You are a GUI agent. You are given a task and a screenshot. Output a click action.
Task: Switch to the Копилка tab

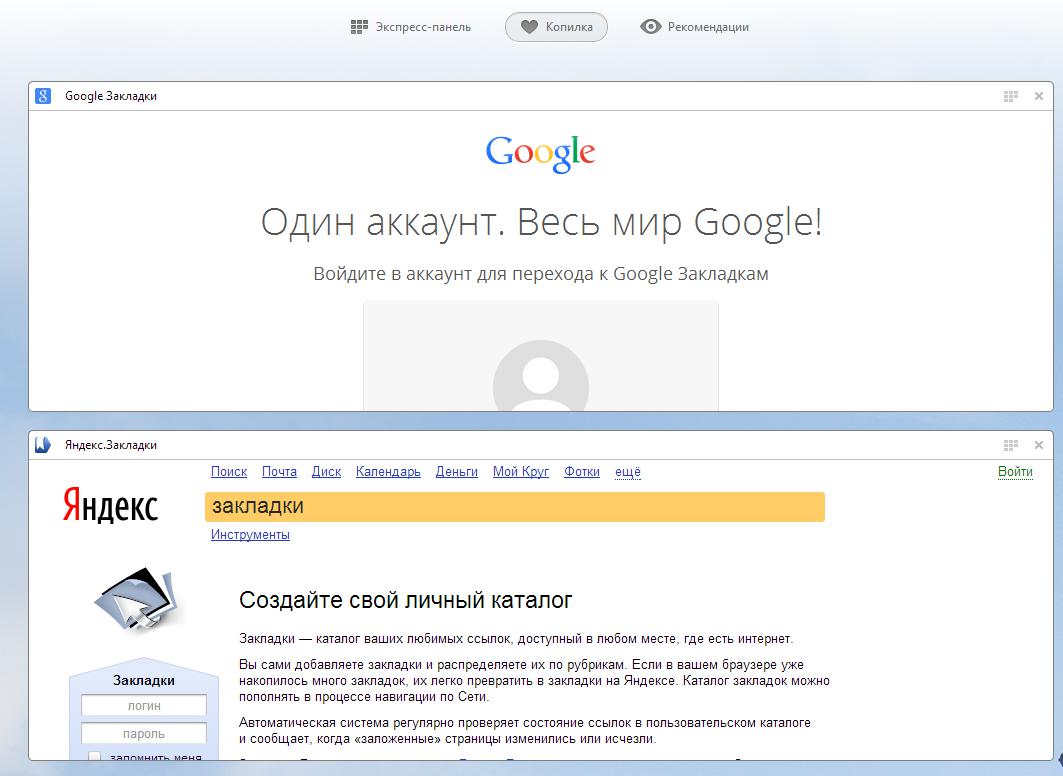[556, 27]
